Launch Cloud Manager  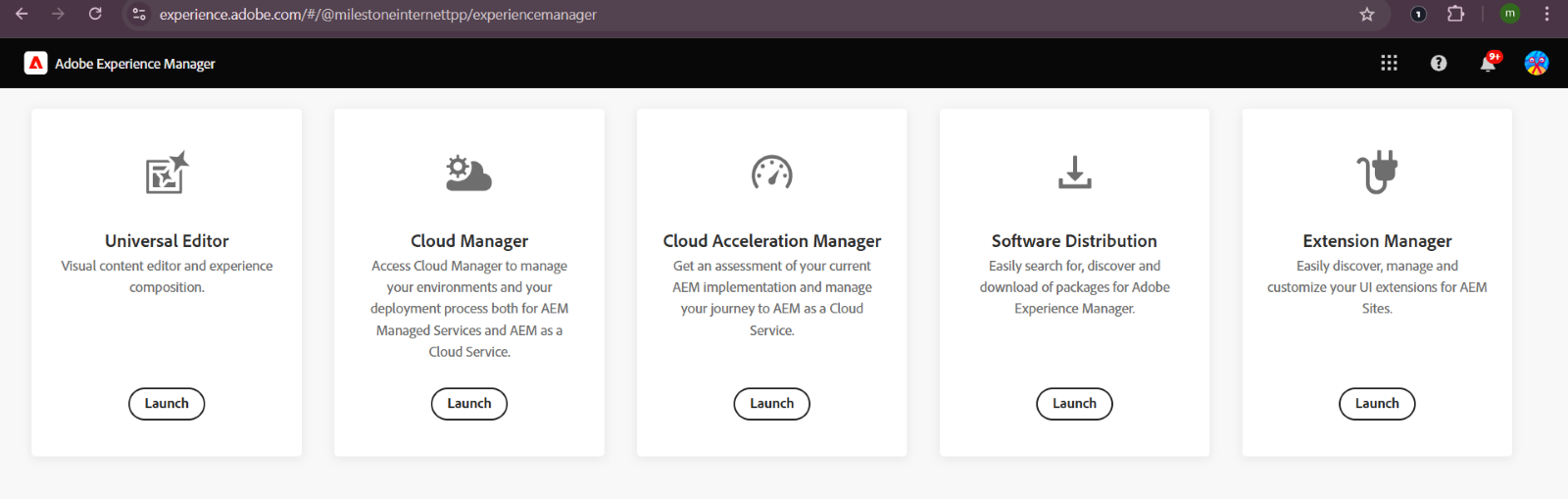469,404
